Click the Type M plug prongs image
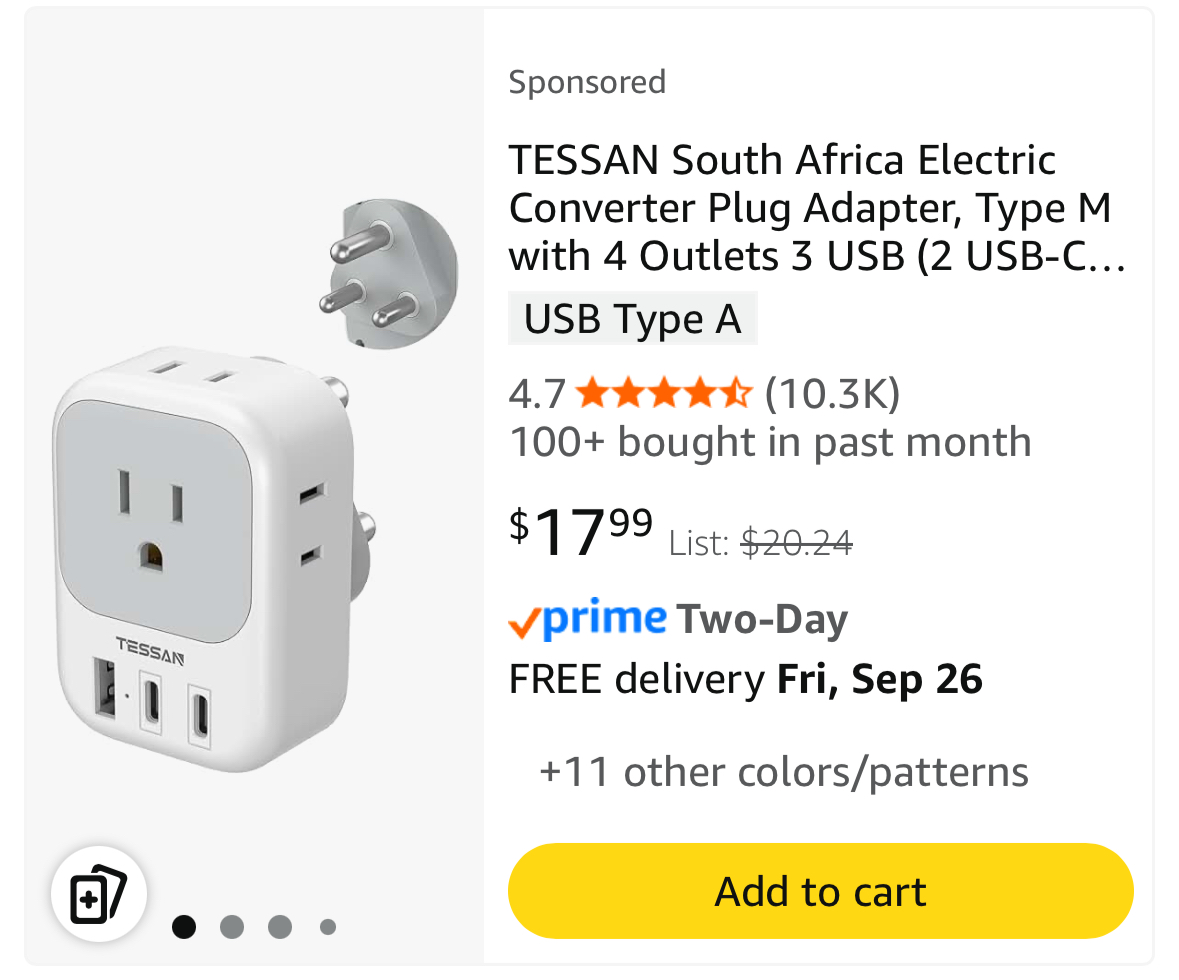The image size is (1179, 980). 383,276
